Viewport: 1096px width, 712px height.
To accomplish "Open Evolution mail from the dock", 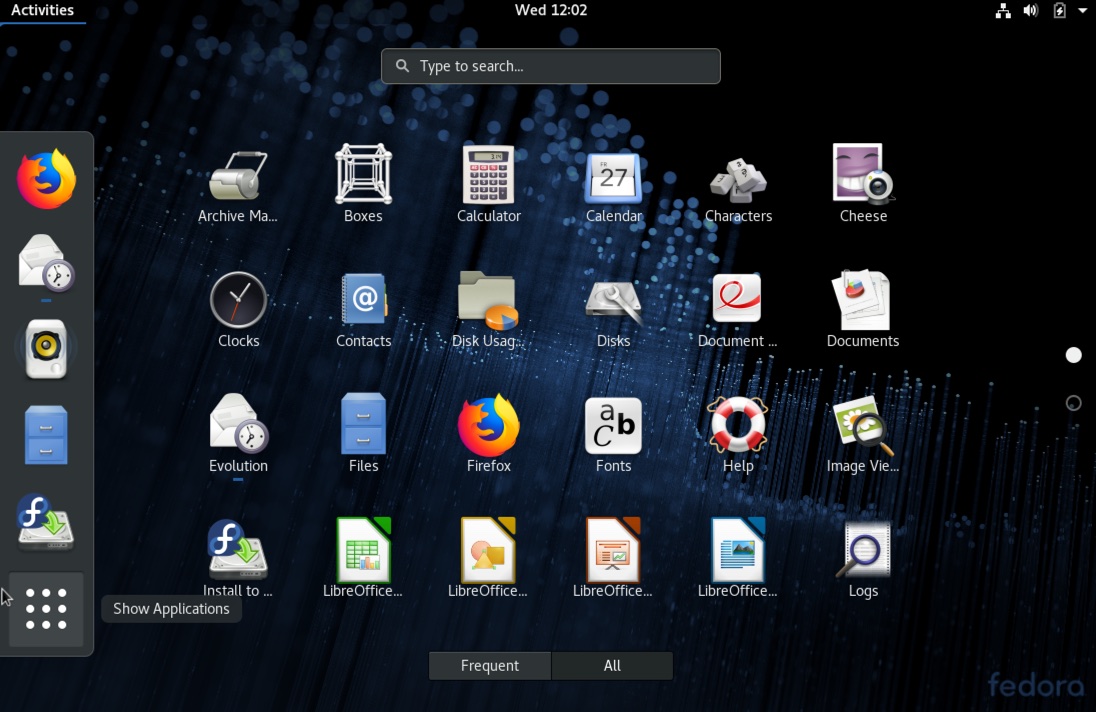I will click(45, 262).
